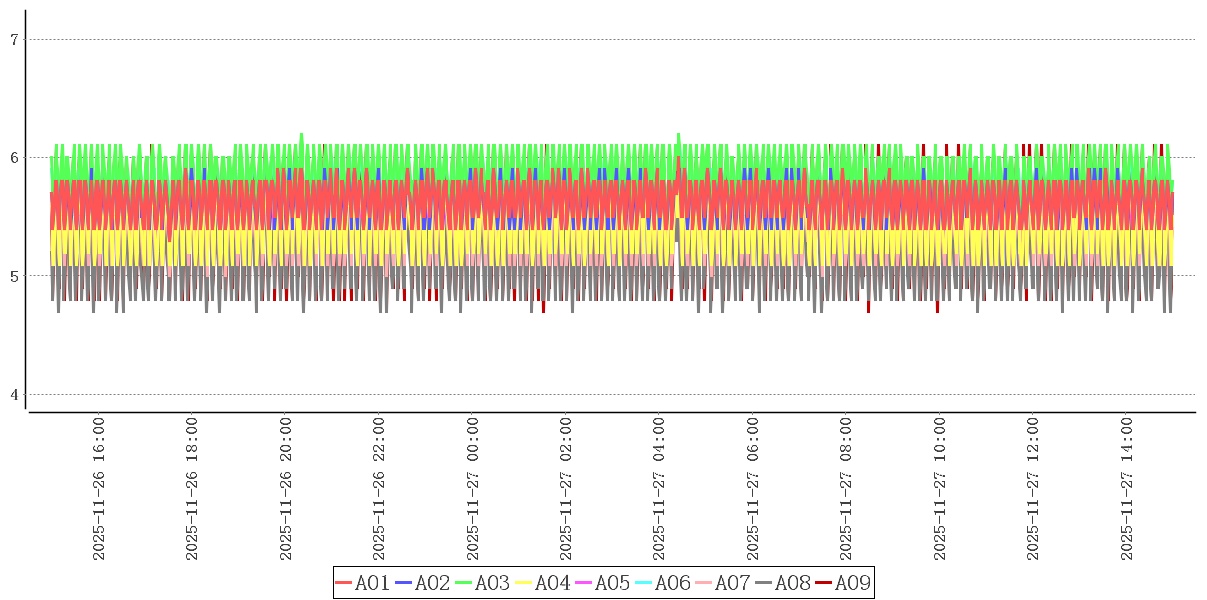Select the 2025-11-27 14:00 axis label
This screenshot has height=600, width=1207.
pos(1126,489)
